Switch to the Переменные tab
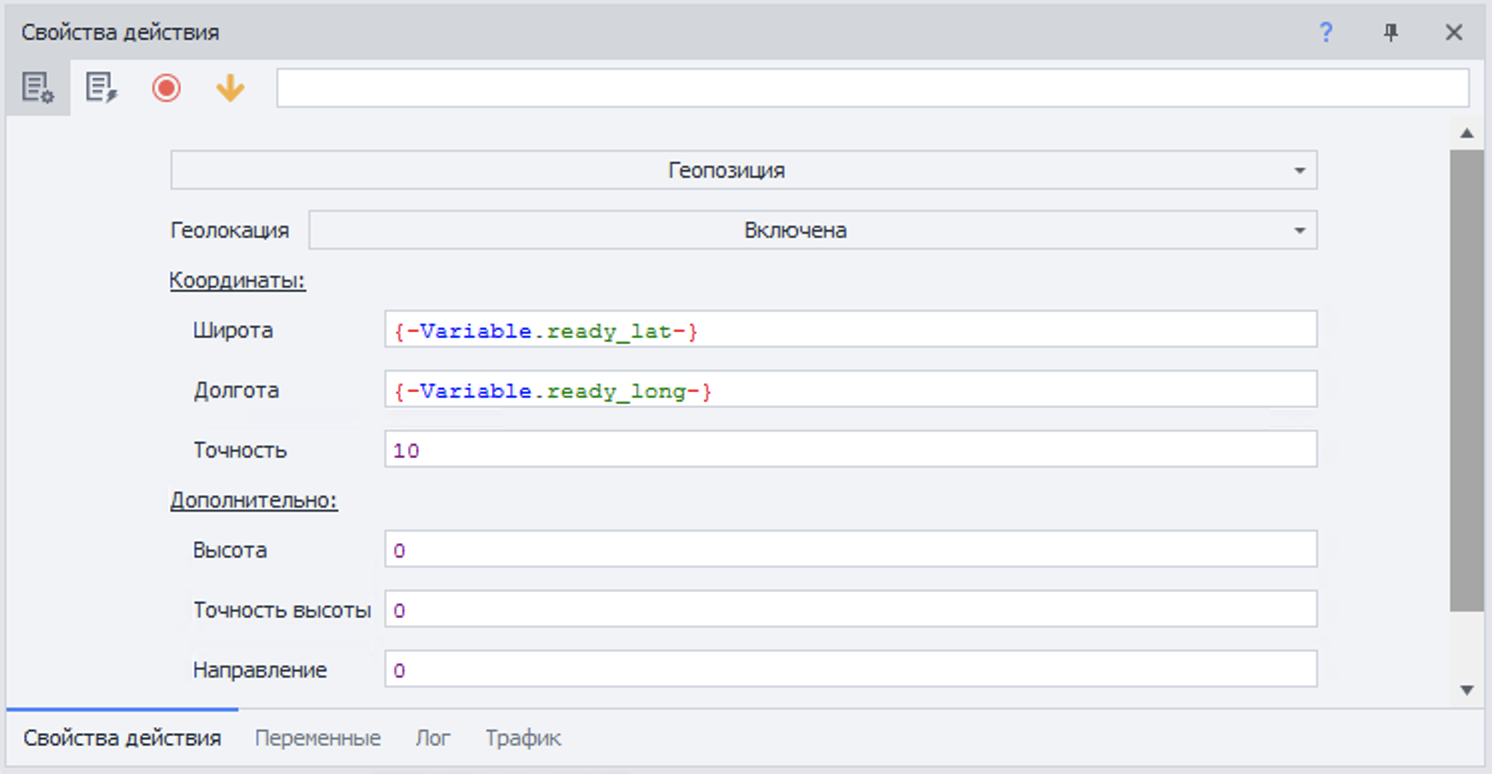Image resolution: width=1492 pixels, height=774 pixels. (x=317, y=739)
